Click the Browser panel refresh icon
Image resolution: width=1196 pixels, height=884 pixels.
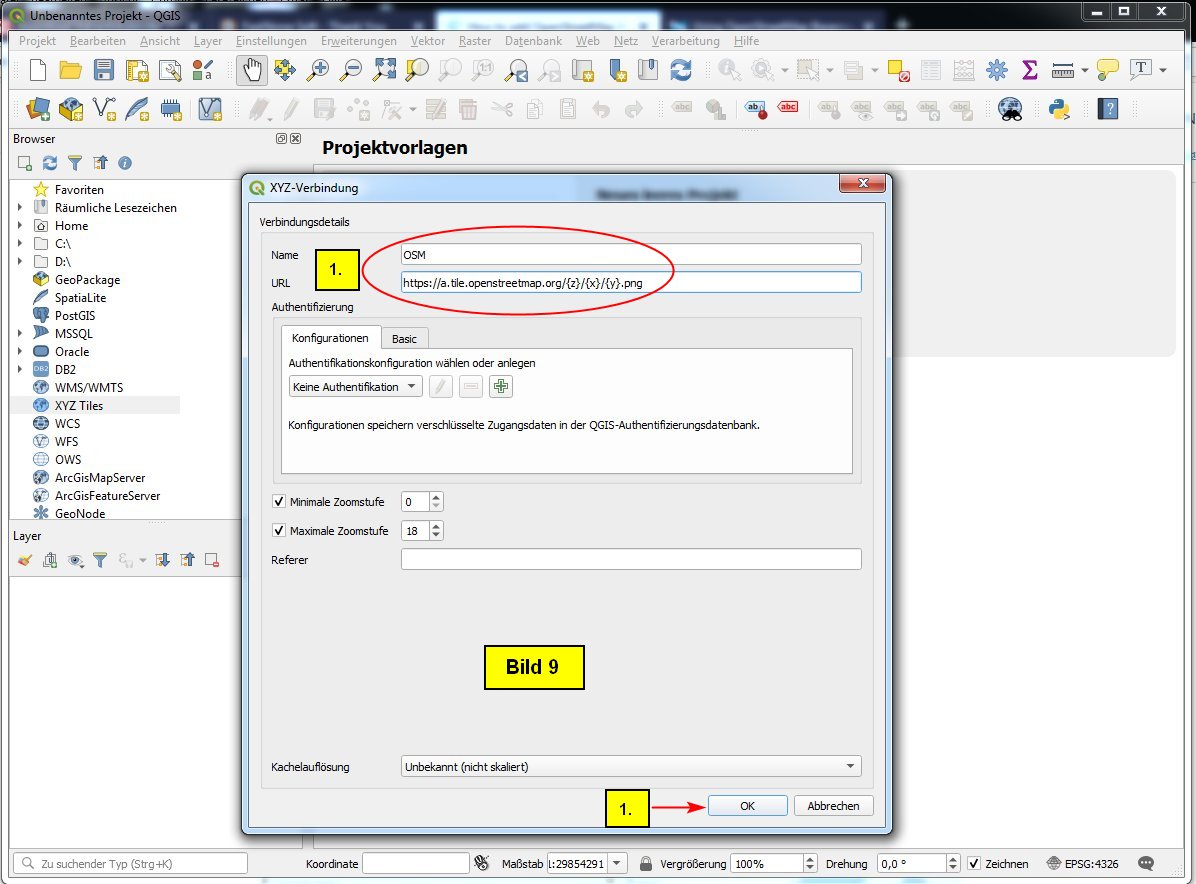tap(49, 163)
